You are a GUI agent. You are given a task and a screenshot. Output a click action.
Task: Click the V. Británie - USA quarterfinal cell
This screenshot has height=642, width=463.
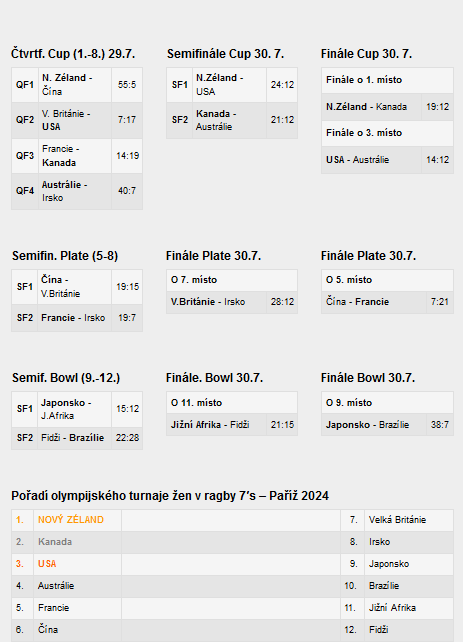[x=75, y=120]
